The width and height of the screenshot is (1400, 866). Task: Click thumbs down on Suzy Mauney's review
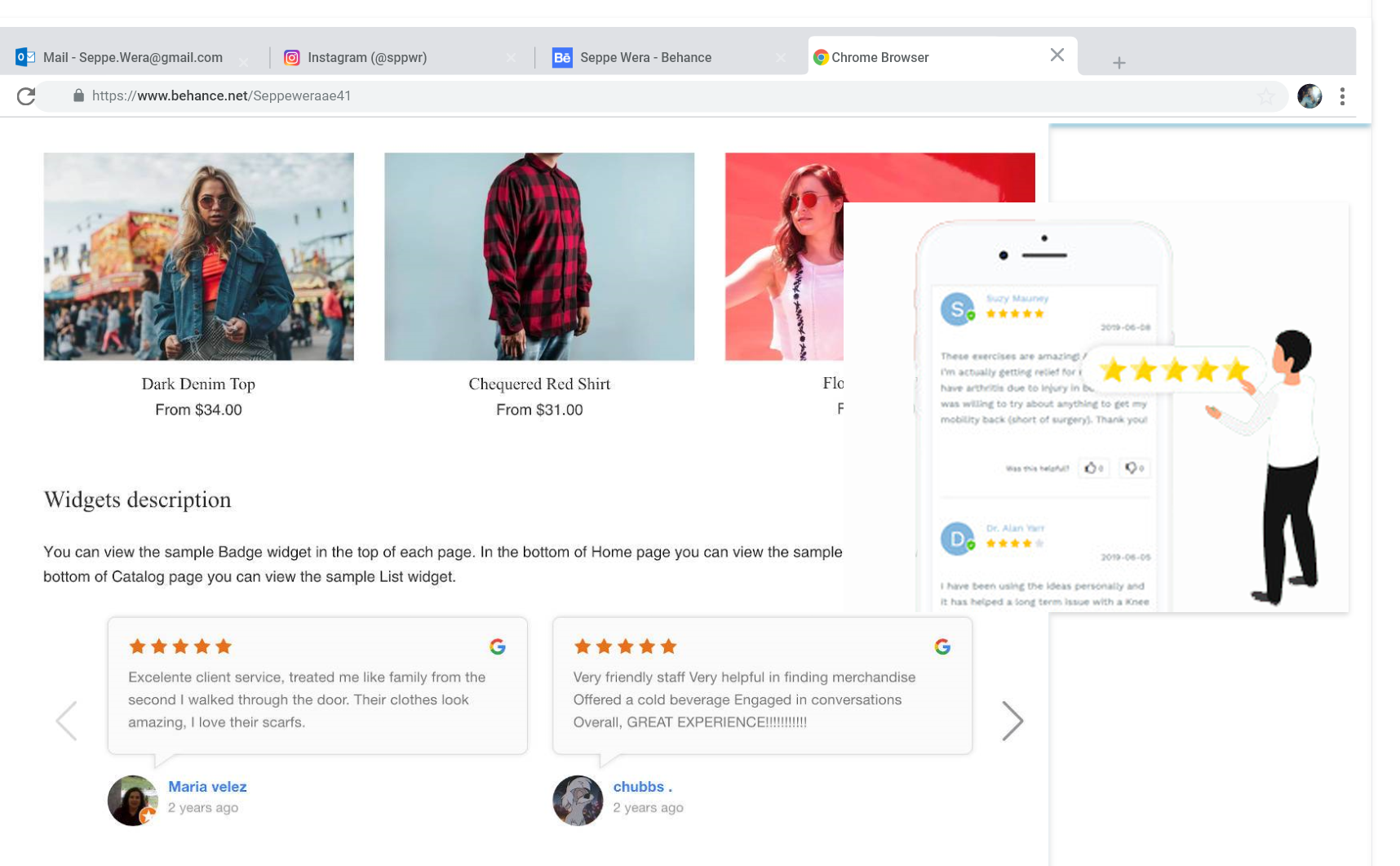(x=1132, y=468)
